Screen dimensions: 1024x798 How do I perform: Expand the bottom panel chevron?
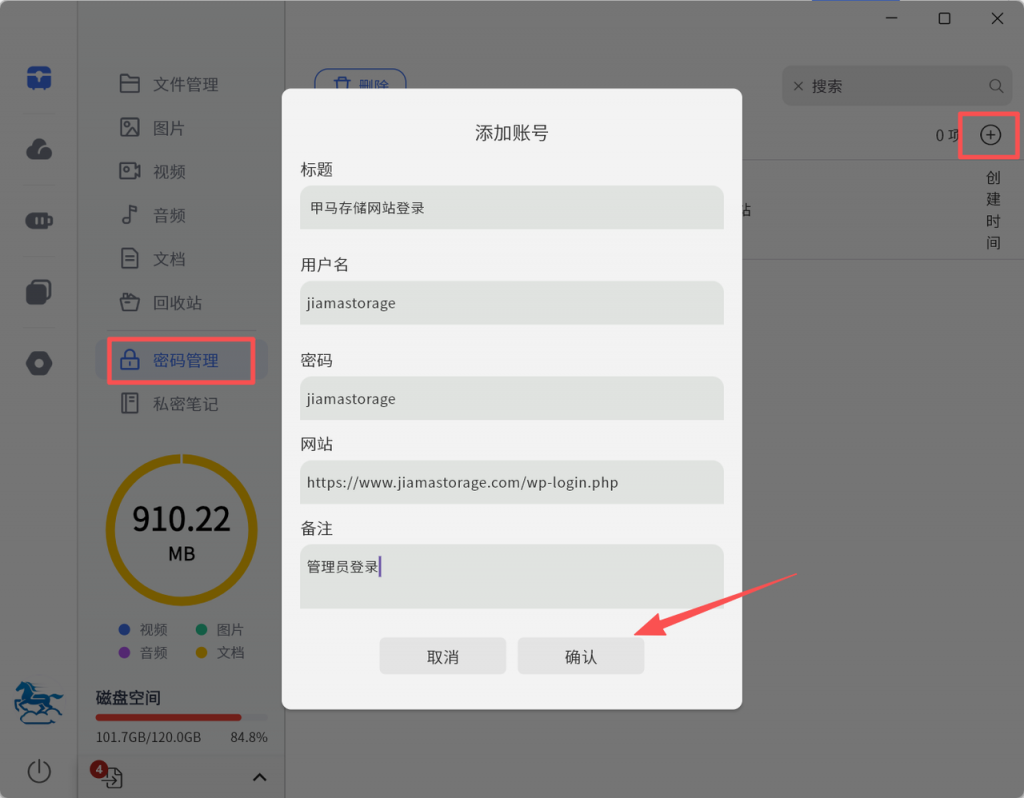coord(259,777)
